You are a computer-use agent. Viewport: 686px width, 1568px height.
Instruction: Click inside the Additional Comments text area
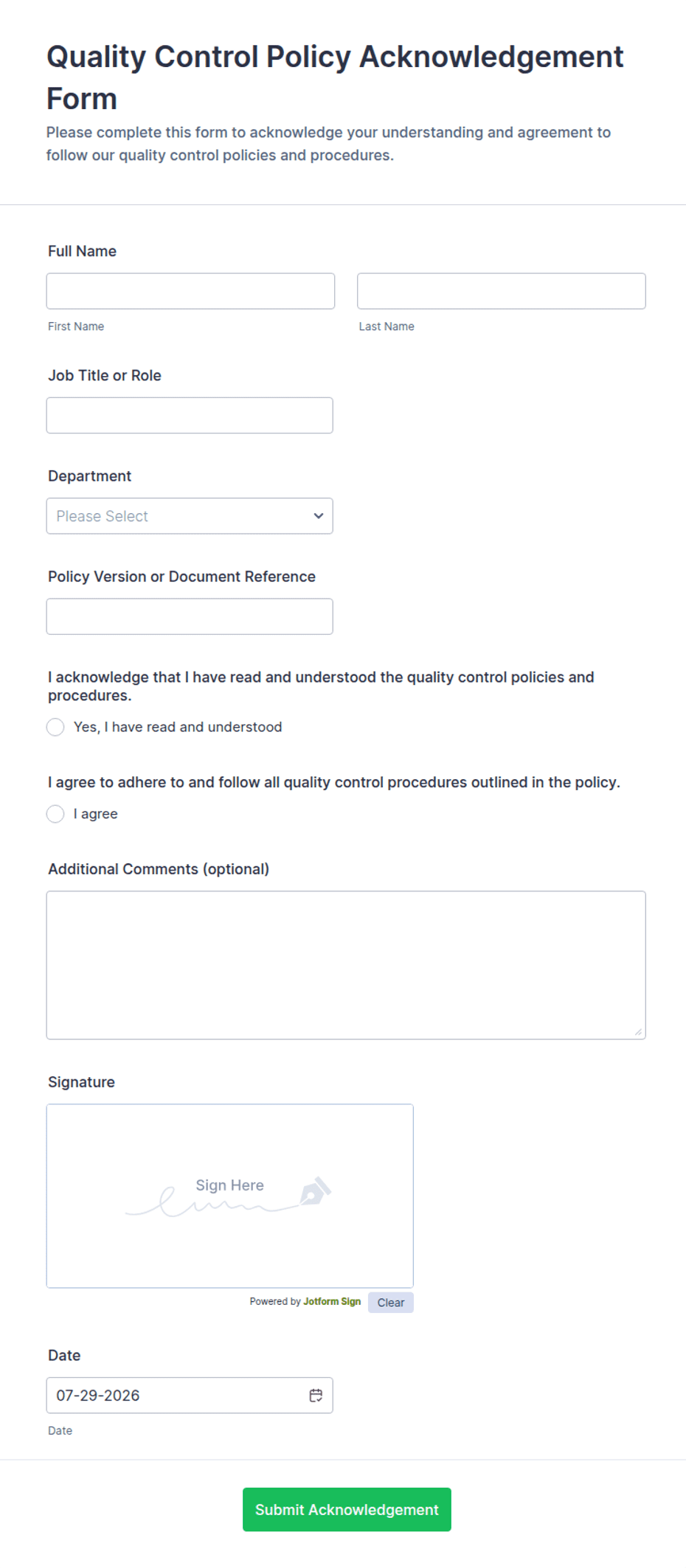pyautogui.click(x=346, y=965)
